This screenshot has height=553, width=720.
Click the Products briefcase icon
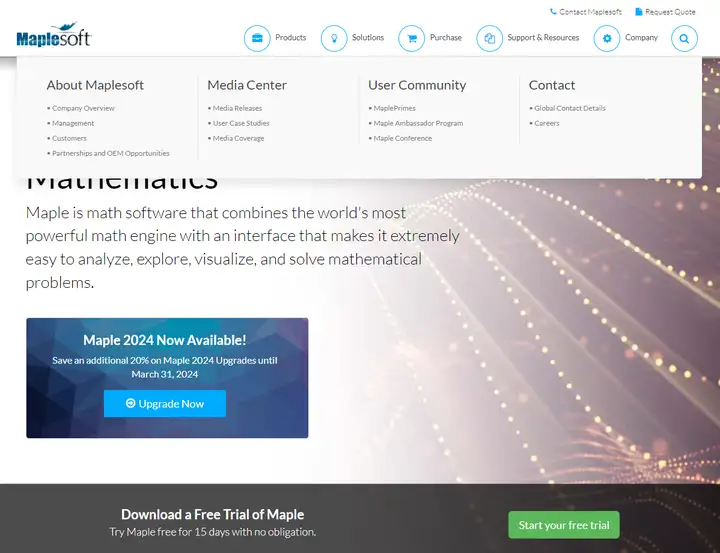(x=257, y=38)
